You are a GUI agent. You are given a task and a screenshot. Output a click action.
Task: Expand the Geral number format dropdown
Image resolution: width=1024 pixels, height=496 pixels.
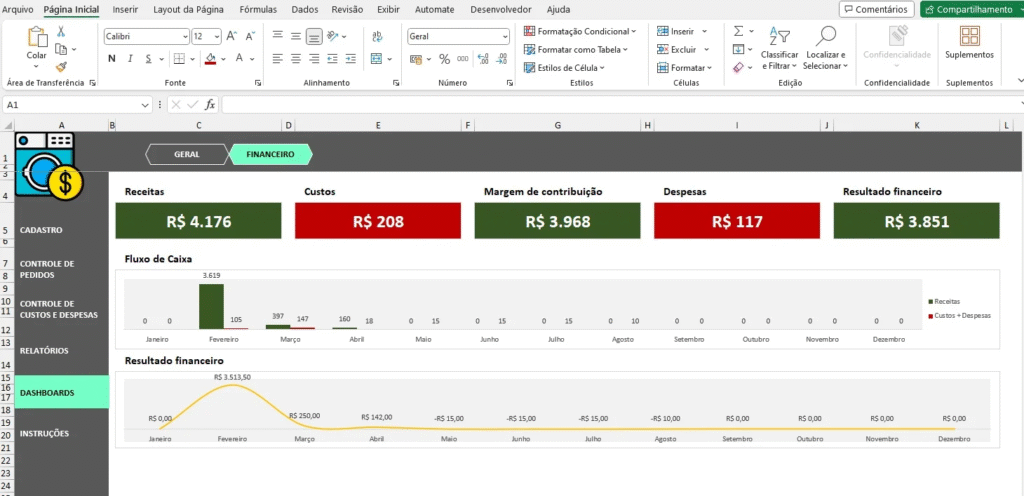click(504, 35)
